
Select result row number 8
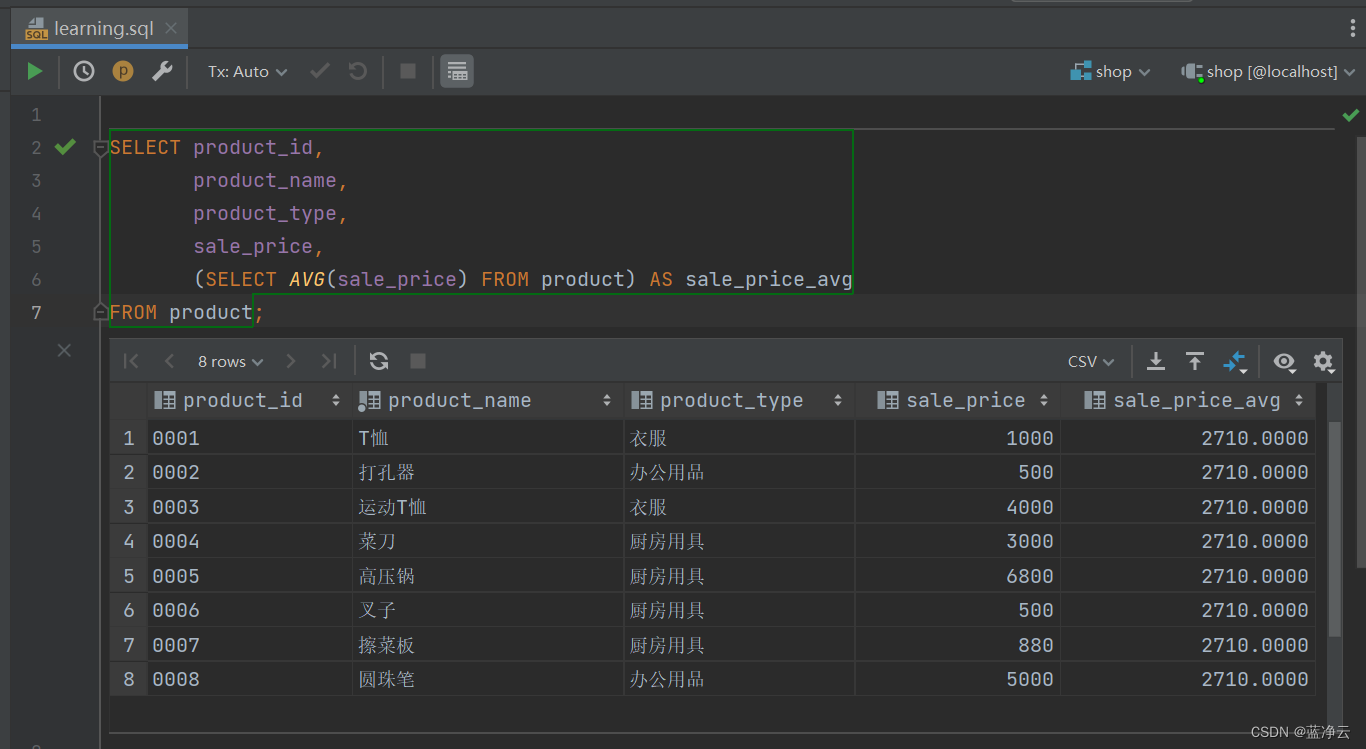(x=128, y=679)
